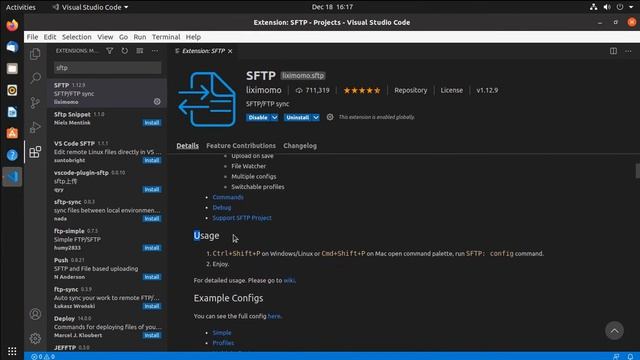Viewport: 640px width, 360px height.
Task: Clear extensions search results icon
Action: [140, 51]
